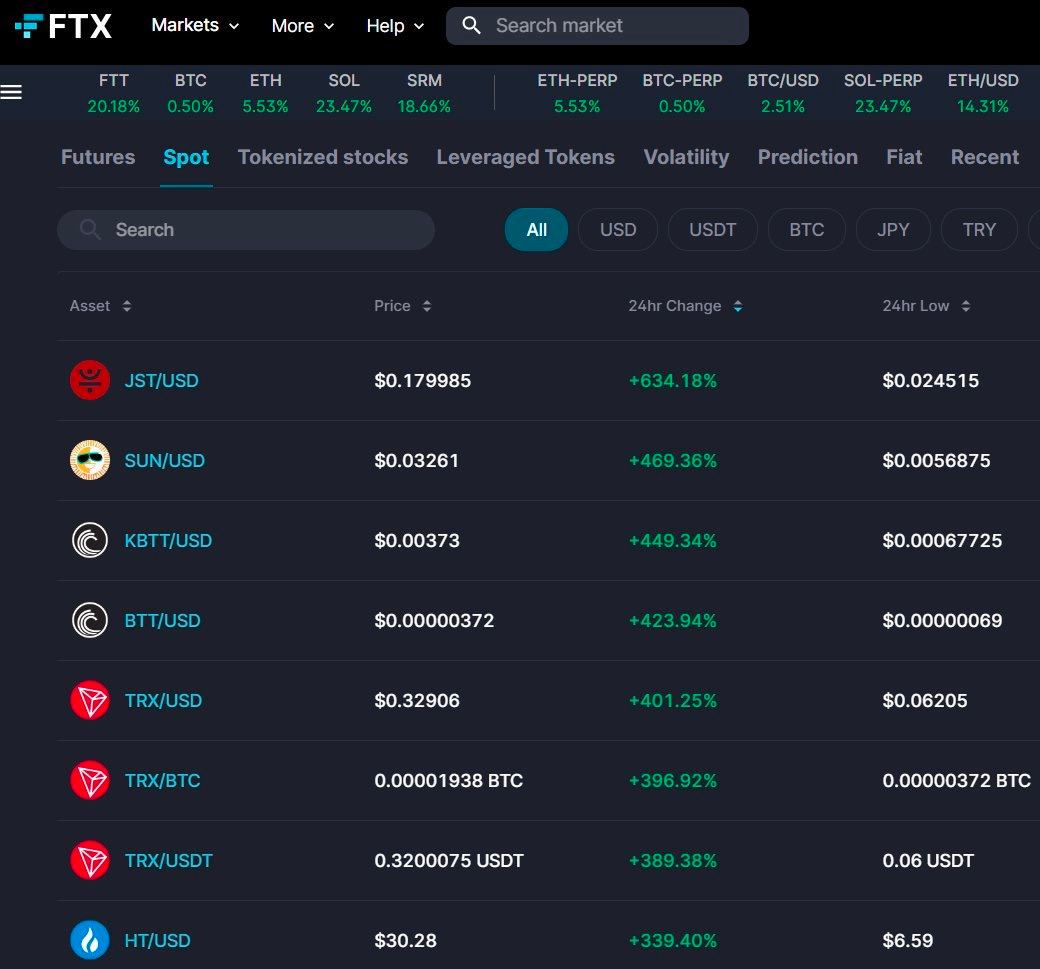Open the Leveraged Tokens tab

(525, 157)
